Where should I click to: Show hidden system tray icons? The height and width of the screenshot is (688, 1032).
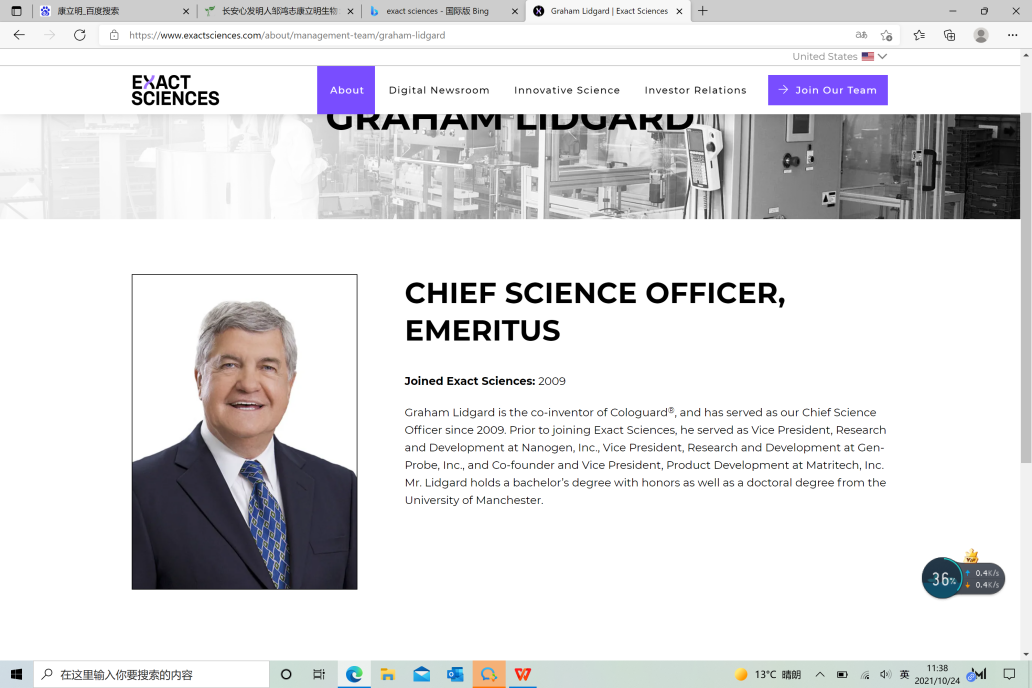click(820, 674)
